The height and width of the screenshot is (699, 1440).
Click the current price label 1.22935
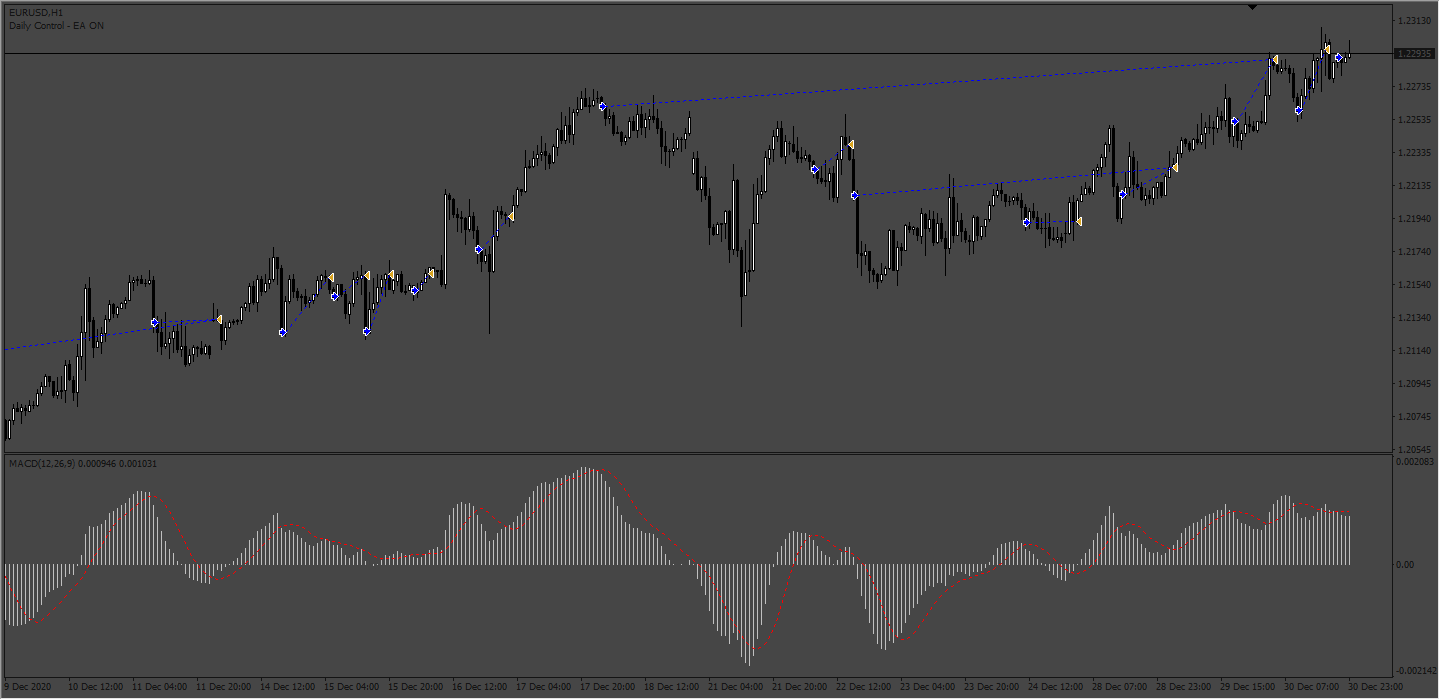coord(1416,53)
